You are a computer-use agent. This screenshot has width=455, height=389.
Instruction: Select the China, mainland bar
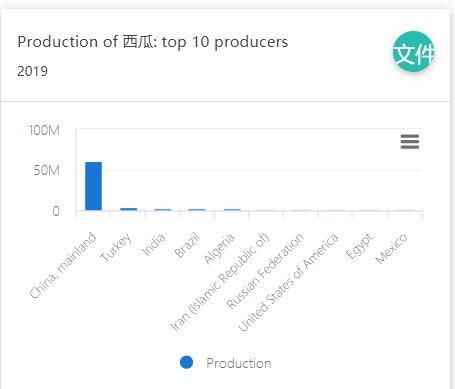pos(93,186)
